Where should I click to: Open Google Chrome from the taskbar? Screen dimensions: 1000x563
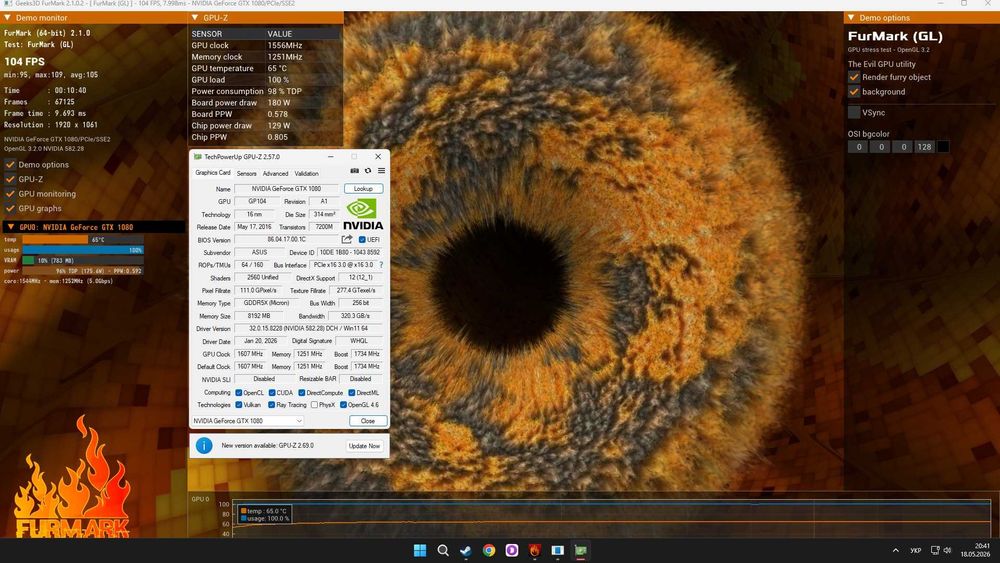(489, 551)
